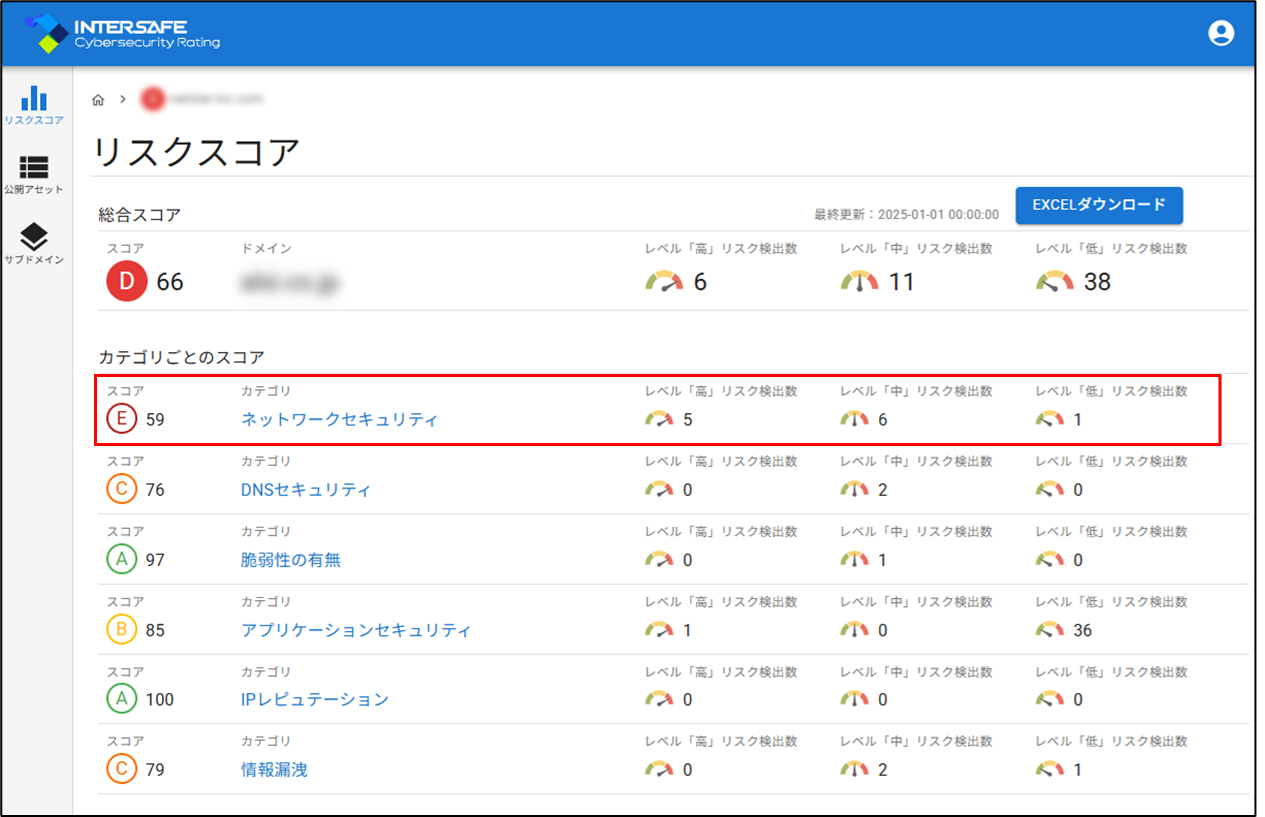Screen dimensions: 1265x817
Task: Open サブドメイン in the sidebar
Action: 34,244
